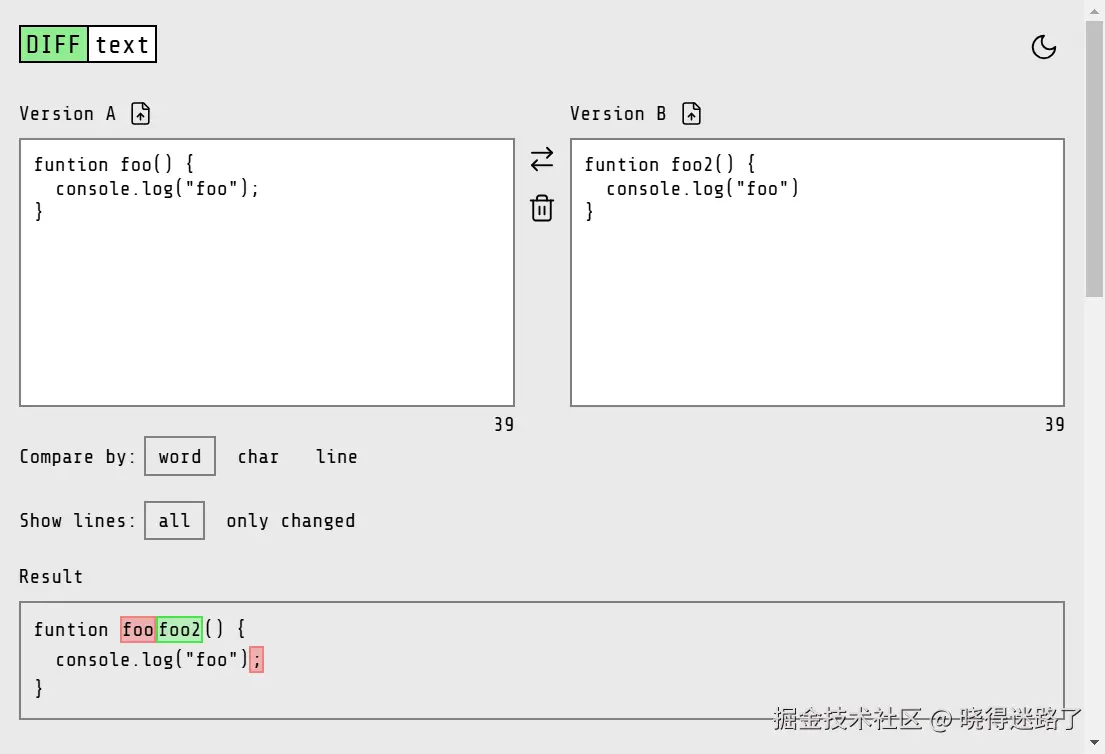Clear both versions with the trash icon
The image size is (1105, 754).
click(541, 208)
